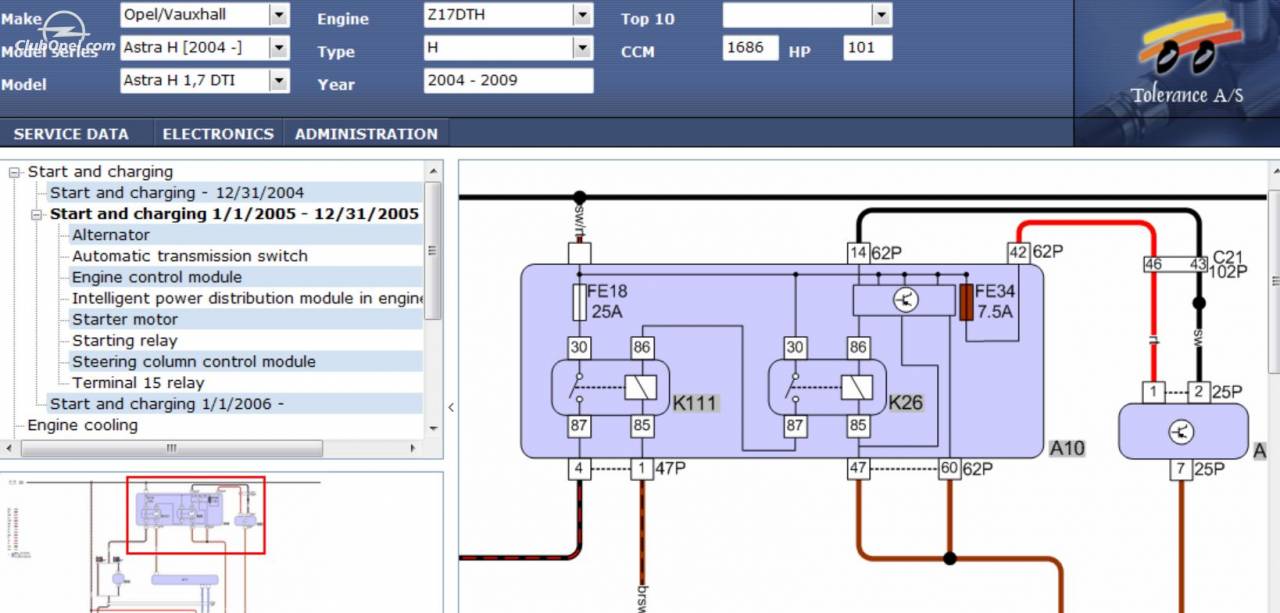Select the Terminal 15 relay item
Screen dimensions: 1280x613
[138, 383]
